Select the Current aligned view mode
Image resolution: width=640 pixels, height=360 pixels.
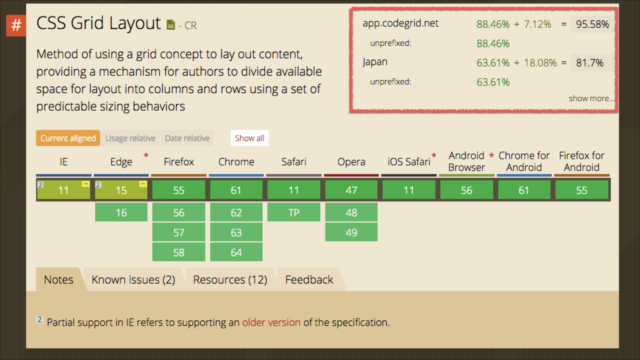[x=68, y=138]
